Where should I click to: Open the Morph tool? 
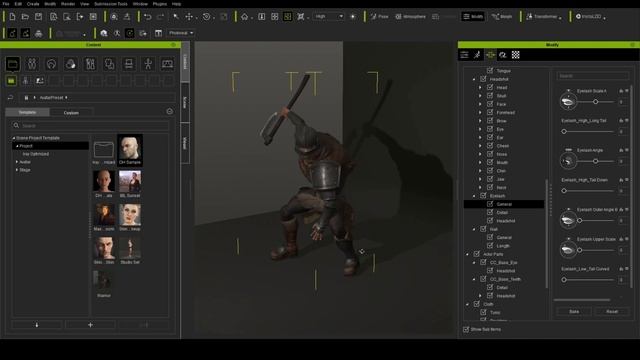(x=502, y=17)
